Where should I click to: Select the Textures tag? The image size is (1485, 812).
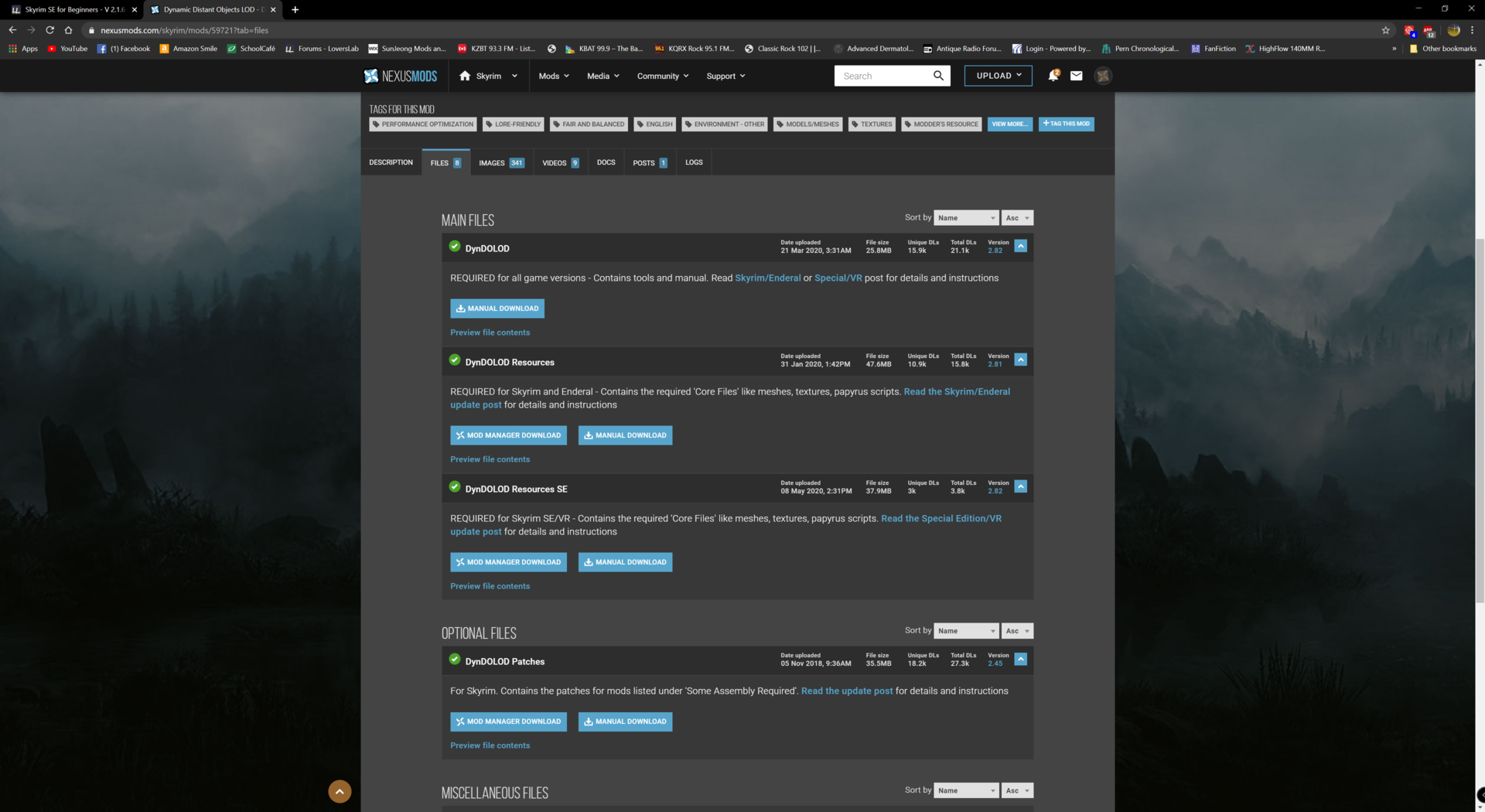tap(872, 124)
